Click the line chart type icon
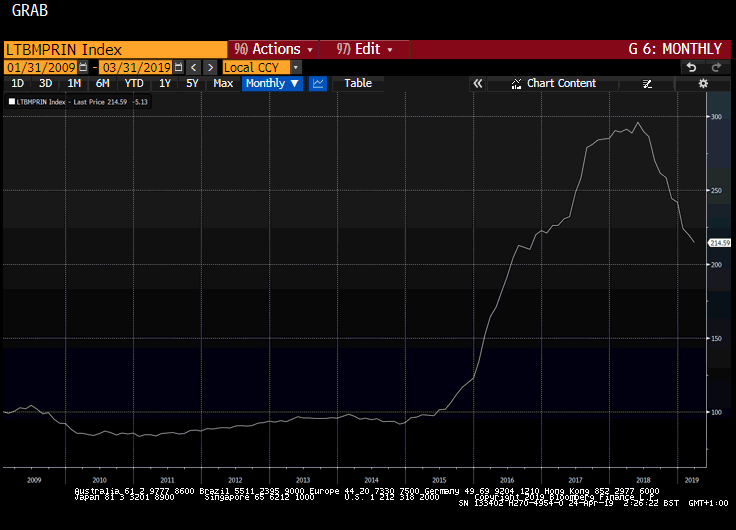The image size is (736, 530). [318, 84]
